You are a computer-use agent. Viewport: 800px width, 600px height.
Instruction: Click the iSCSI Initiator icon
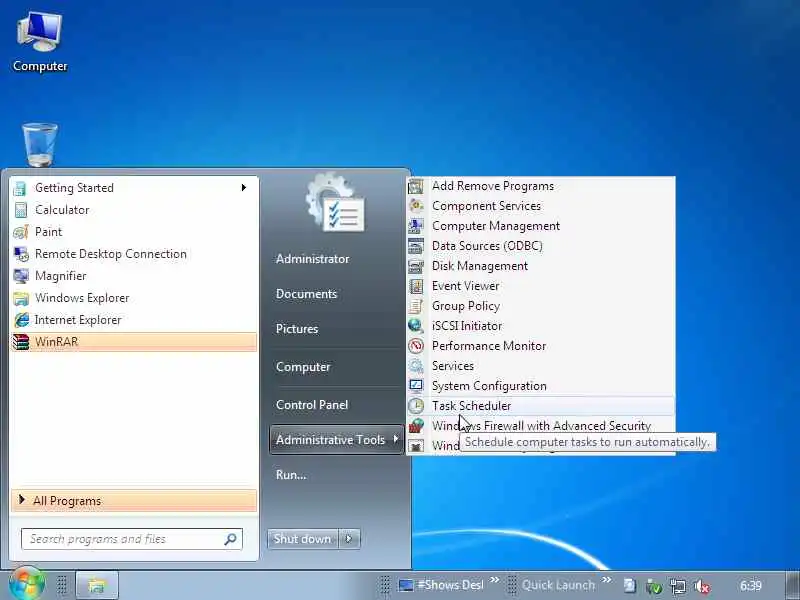tap(416, 326)
